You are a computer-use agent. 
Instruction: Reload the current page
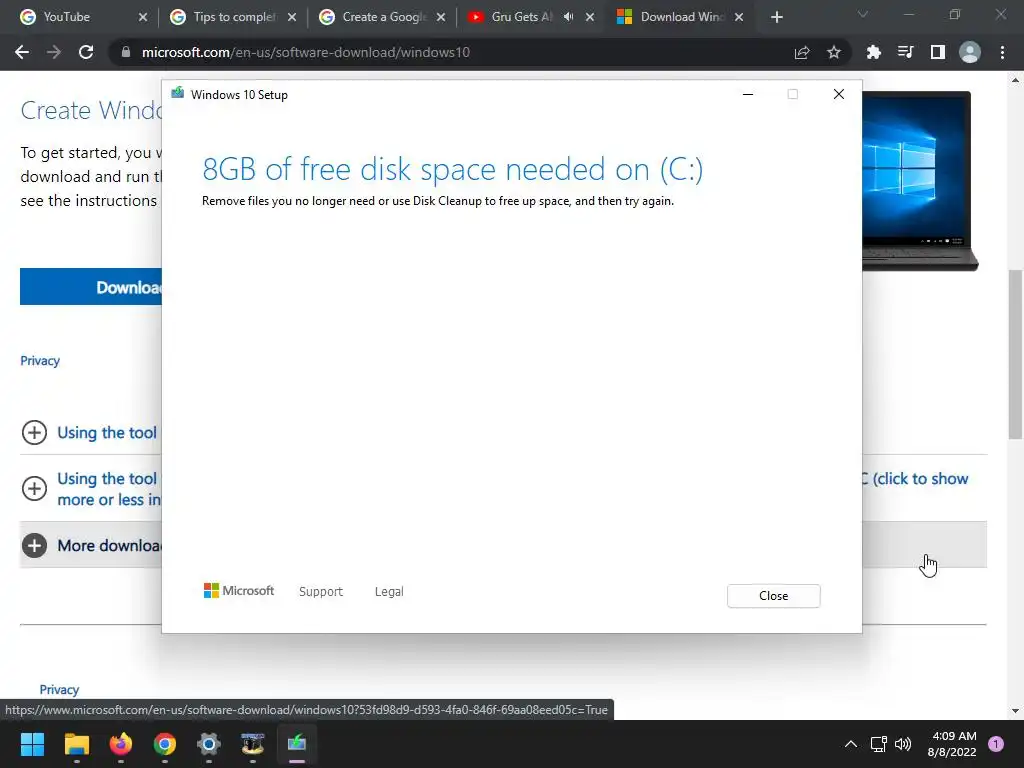(x=86, y=52)
